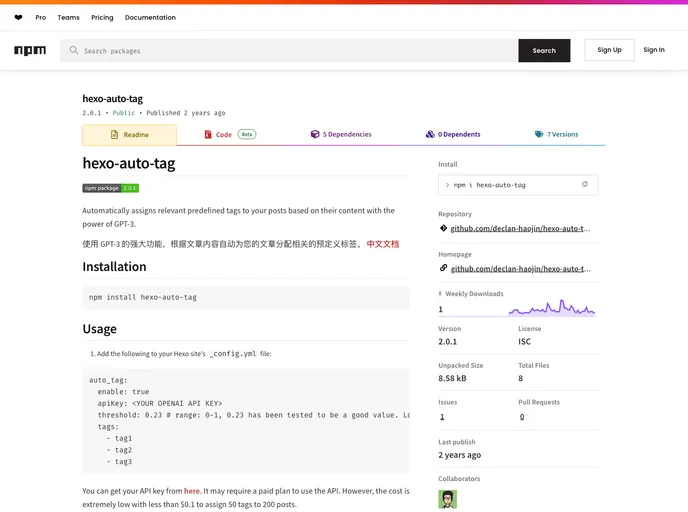Click the Weekly Downloads arrow icon
This screenshot has width=688, height=512.
[x=440, y=294]
